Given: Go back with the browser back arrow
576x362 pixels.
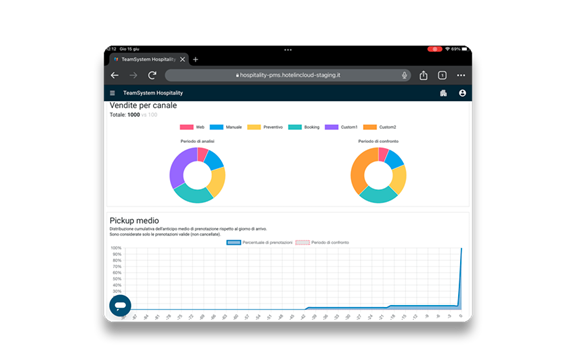Looking at the screenshot, I should [x=115, y=75].
